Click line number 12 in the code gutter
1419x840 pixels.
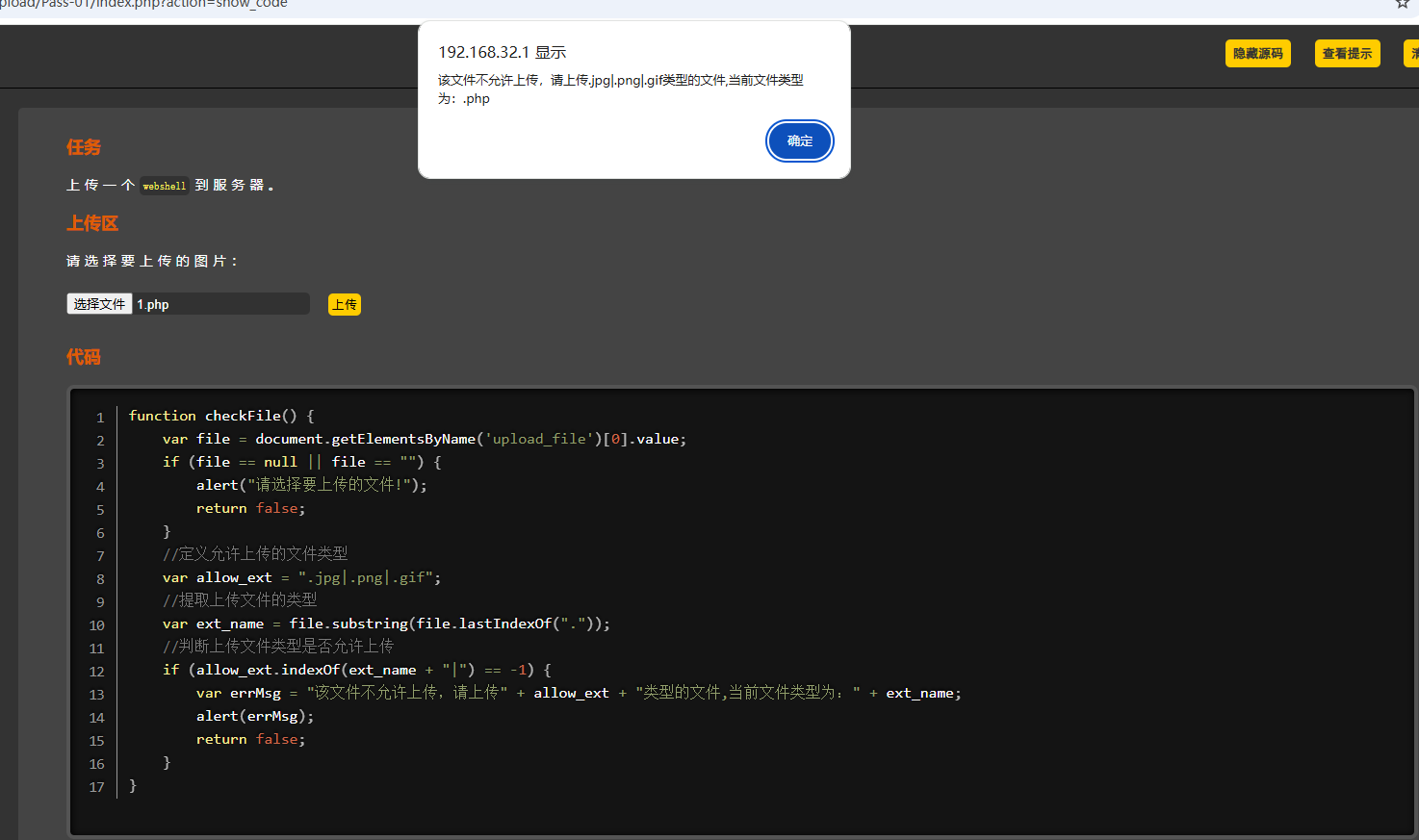point(97,672)
